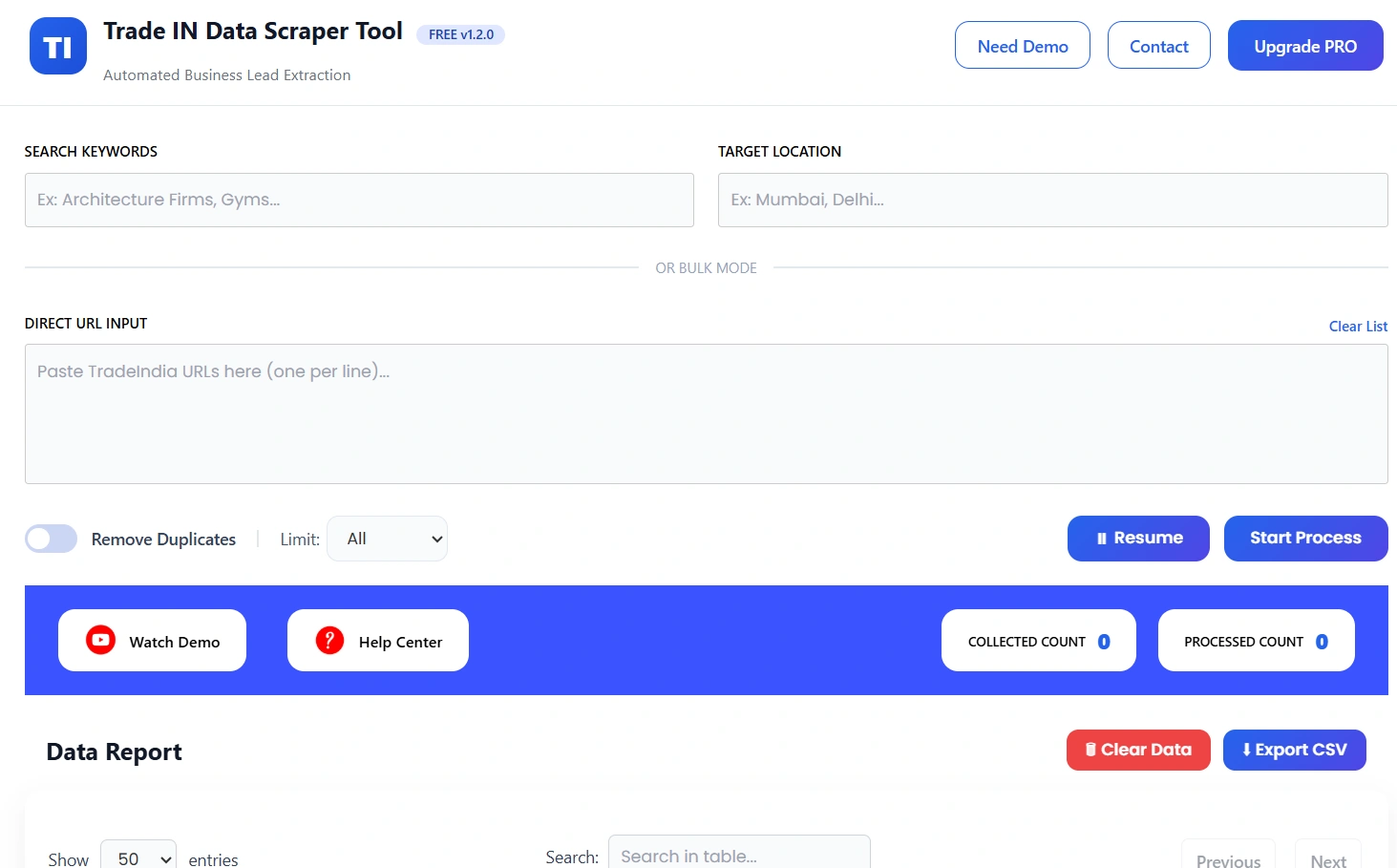Image resolution: width=1397 pixels, height=868 pixels.
Task: Click the Previous pagination button
Action: [1228, 860]
